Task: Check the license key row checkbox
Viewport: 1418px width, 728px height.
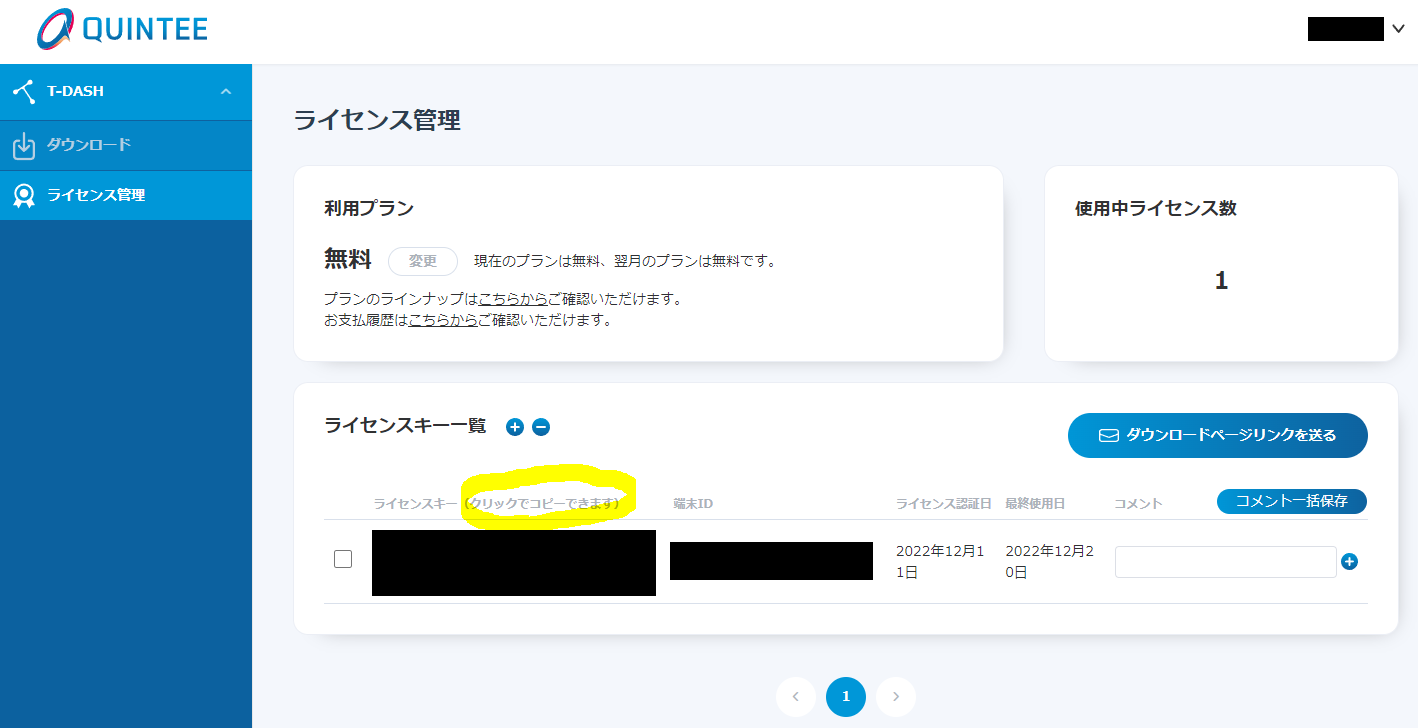Action: (x=343, y=559)
